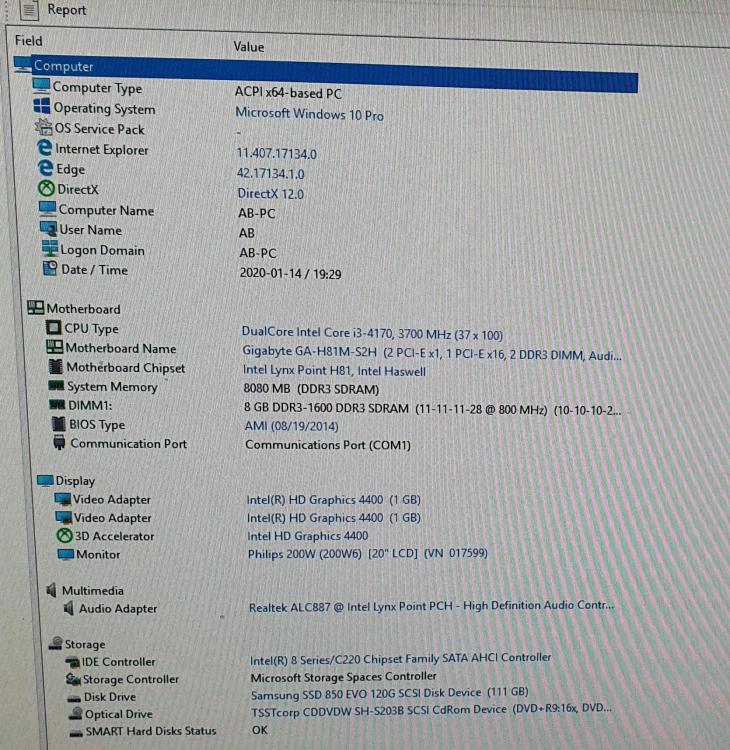Click the DIMM1 memory icon
Viewport: 730px width, 750px height.
coord(57,405)
